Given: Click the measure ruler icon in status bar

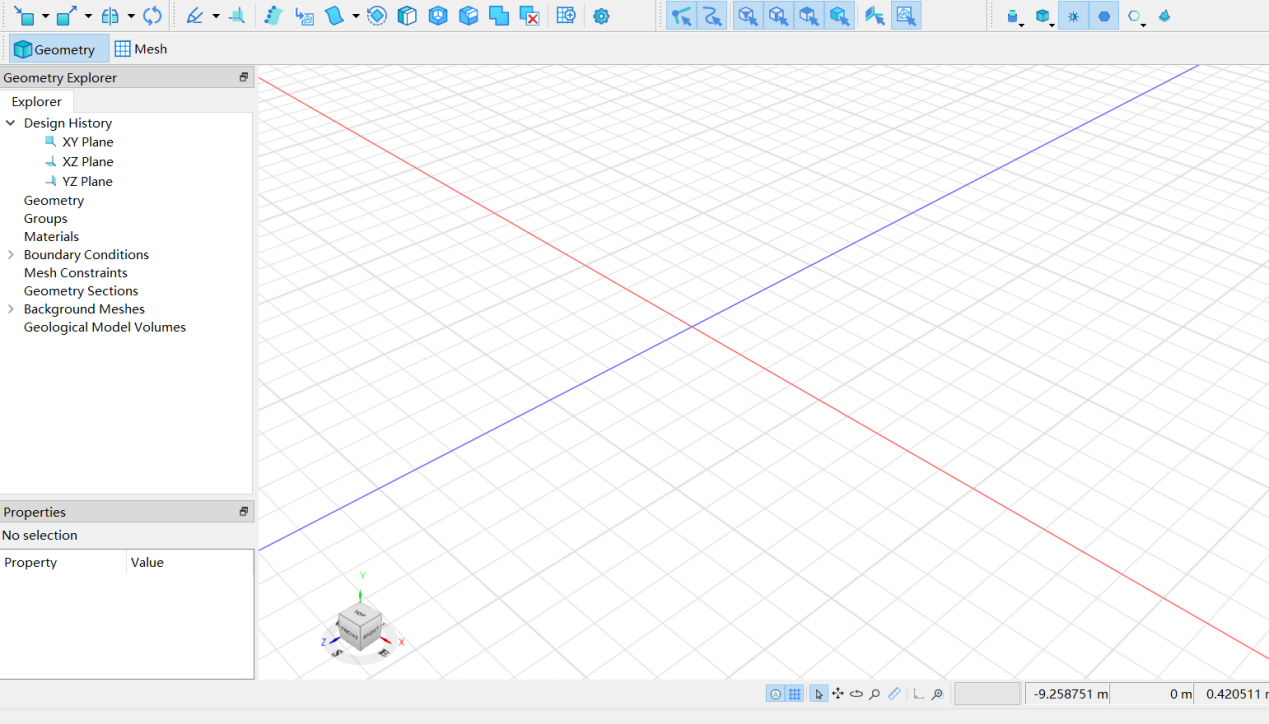Looking at the screenshot, I should (x=894, y=694).
